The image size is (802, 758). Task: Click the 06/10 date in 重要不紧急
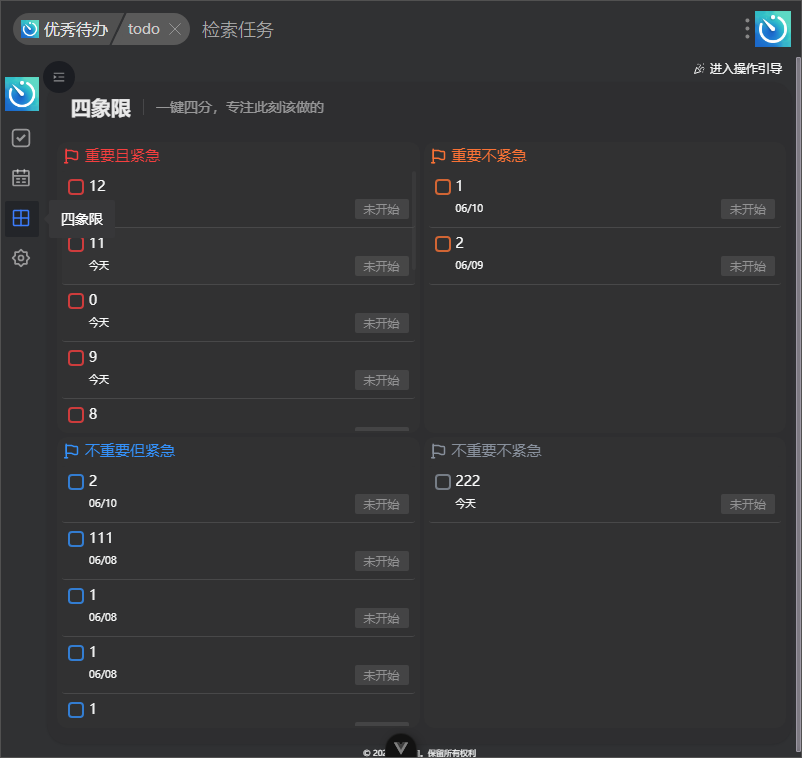[x=469, y=208]
